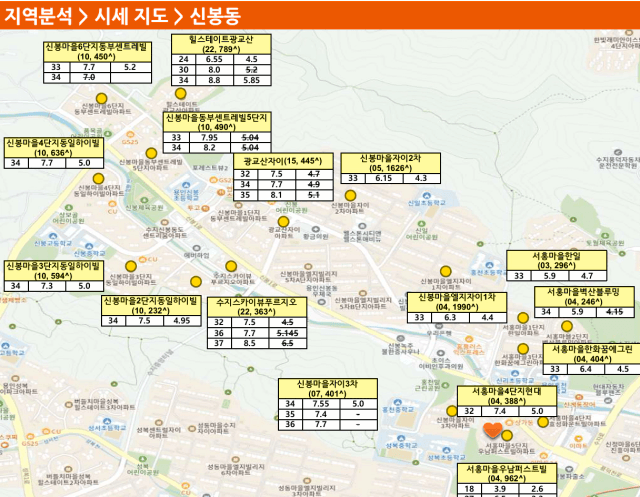Click the orange heart marker near 서홍마을5단지
Image resolution: width=640 pixels, height=497 pixels.
pos(492,430)
